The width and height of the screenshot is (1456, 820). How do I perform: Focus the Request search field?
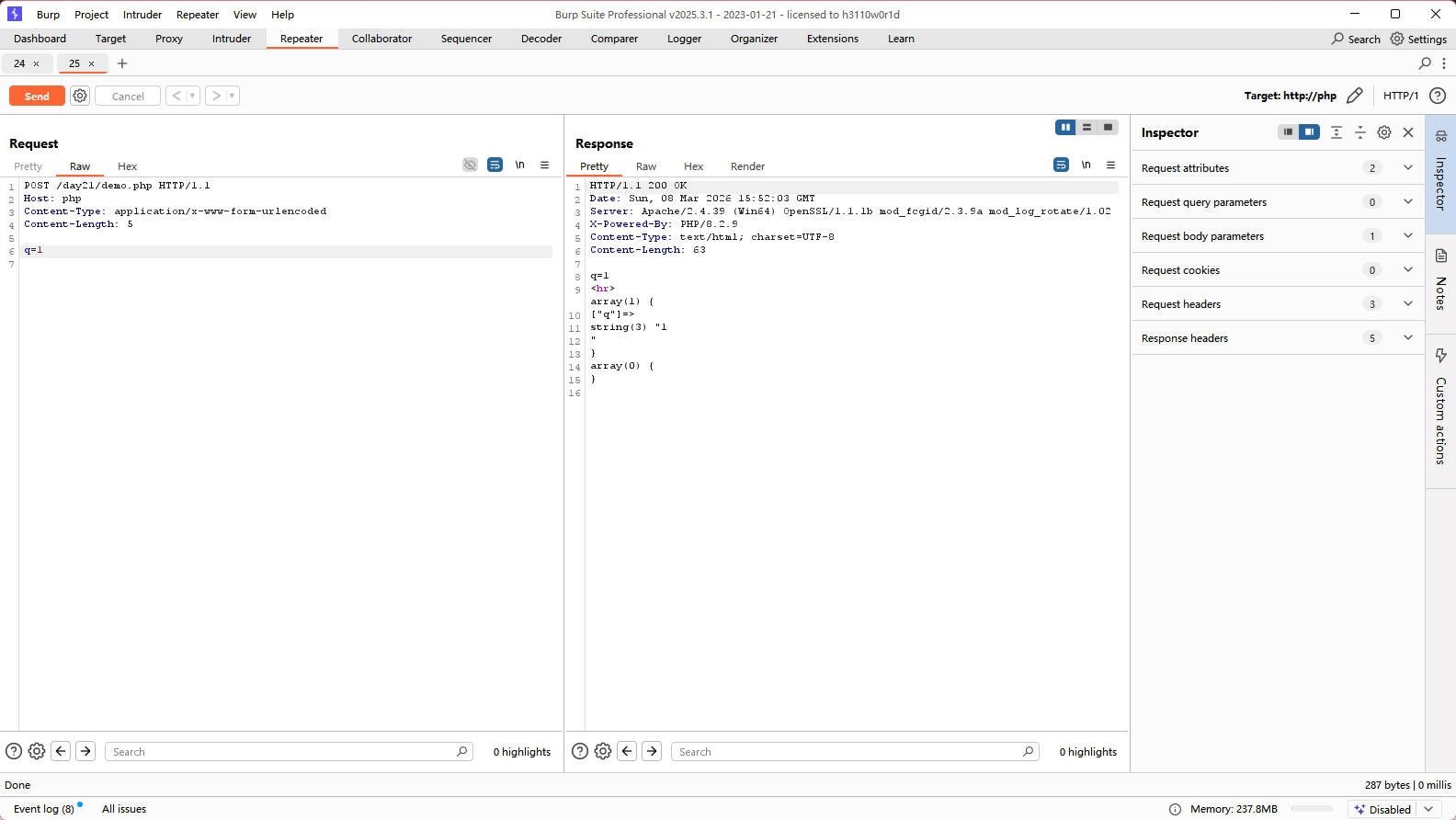point(289,751)
